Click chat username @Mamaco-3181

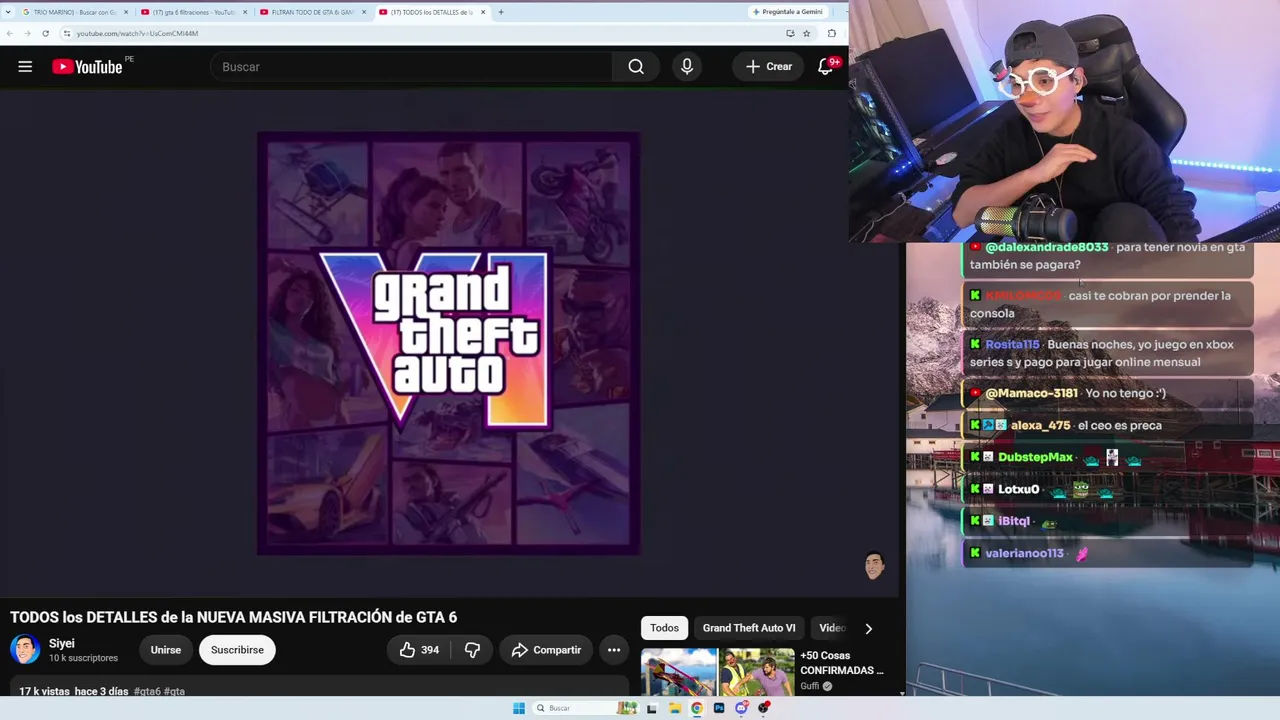click(1031, 393)
